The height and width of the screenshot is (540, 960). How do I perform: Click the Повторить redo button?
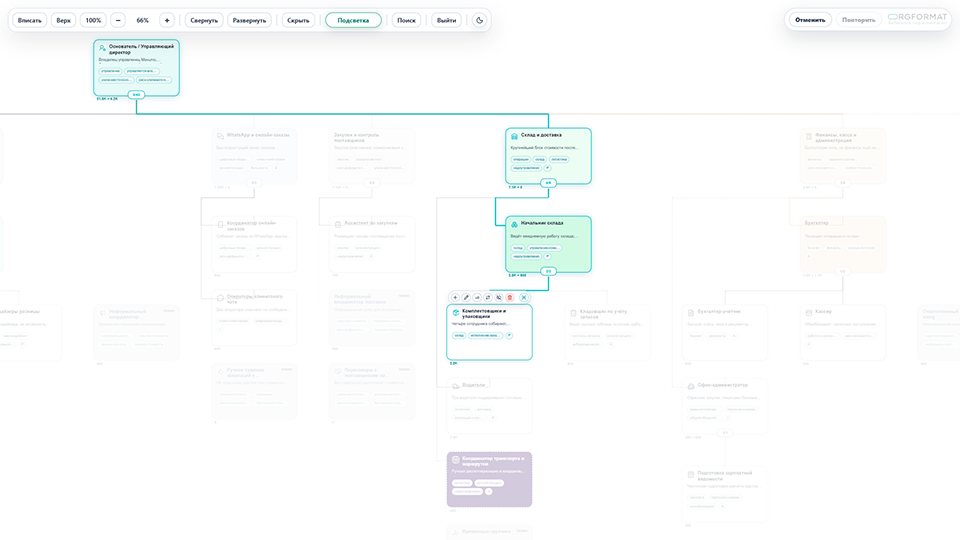point(858,20)
